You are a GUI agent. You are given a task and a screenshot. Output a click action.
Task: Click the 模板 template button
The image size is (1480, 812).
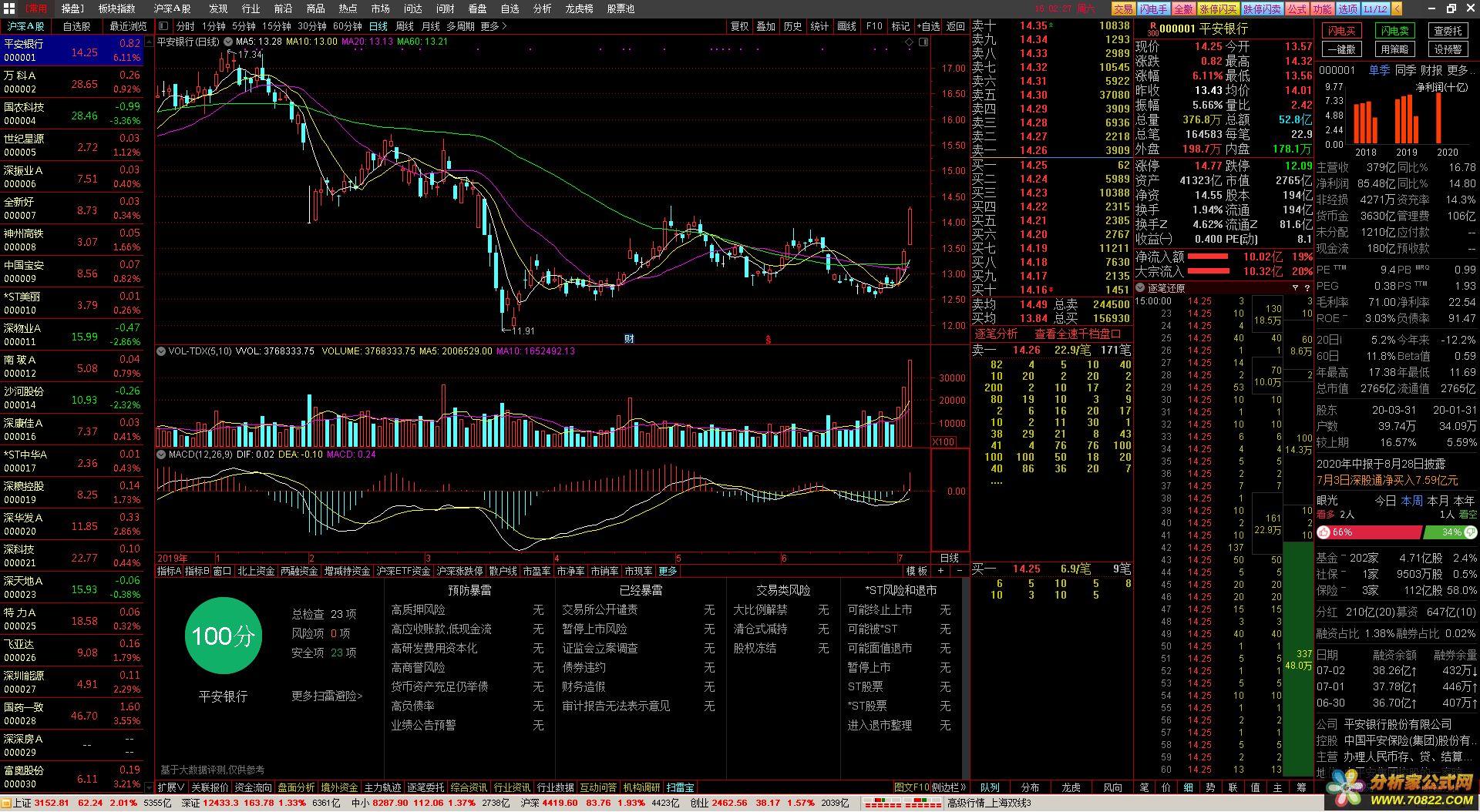917,571
